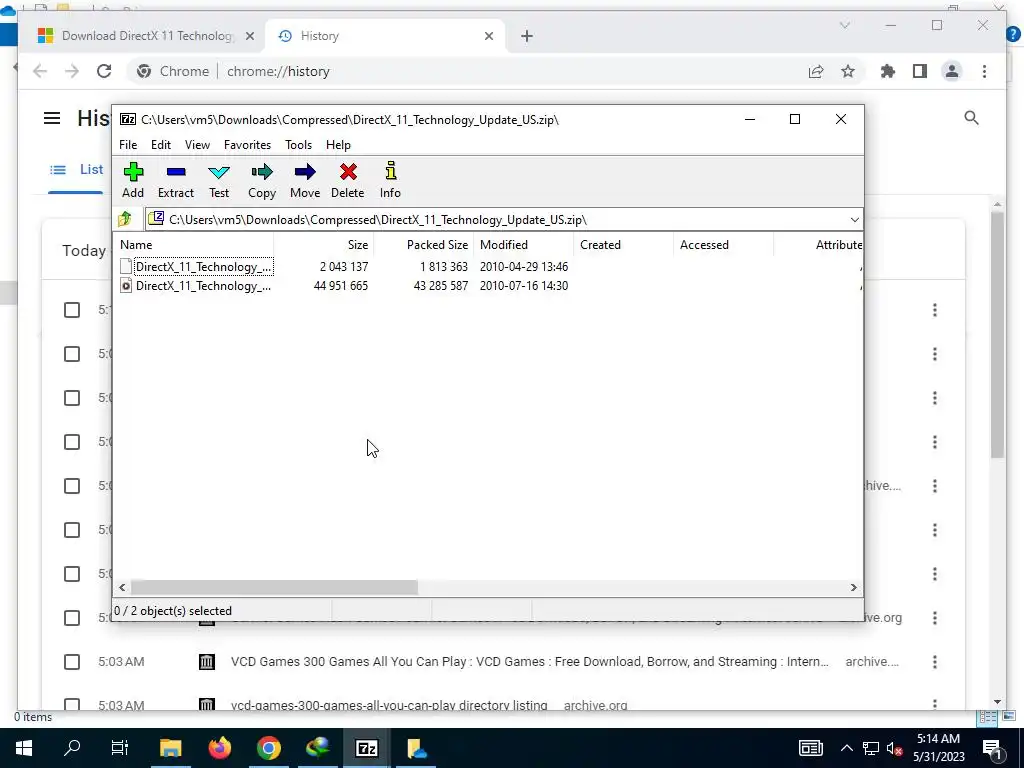Tick the seventh history entry checkbox
The height and width of the screenshot is (768, 1024).
pyautogui.click(x=72, y=574)
